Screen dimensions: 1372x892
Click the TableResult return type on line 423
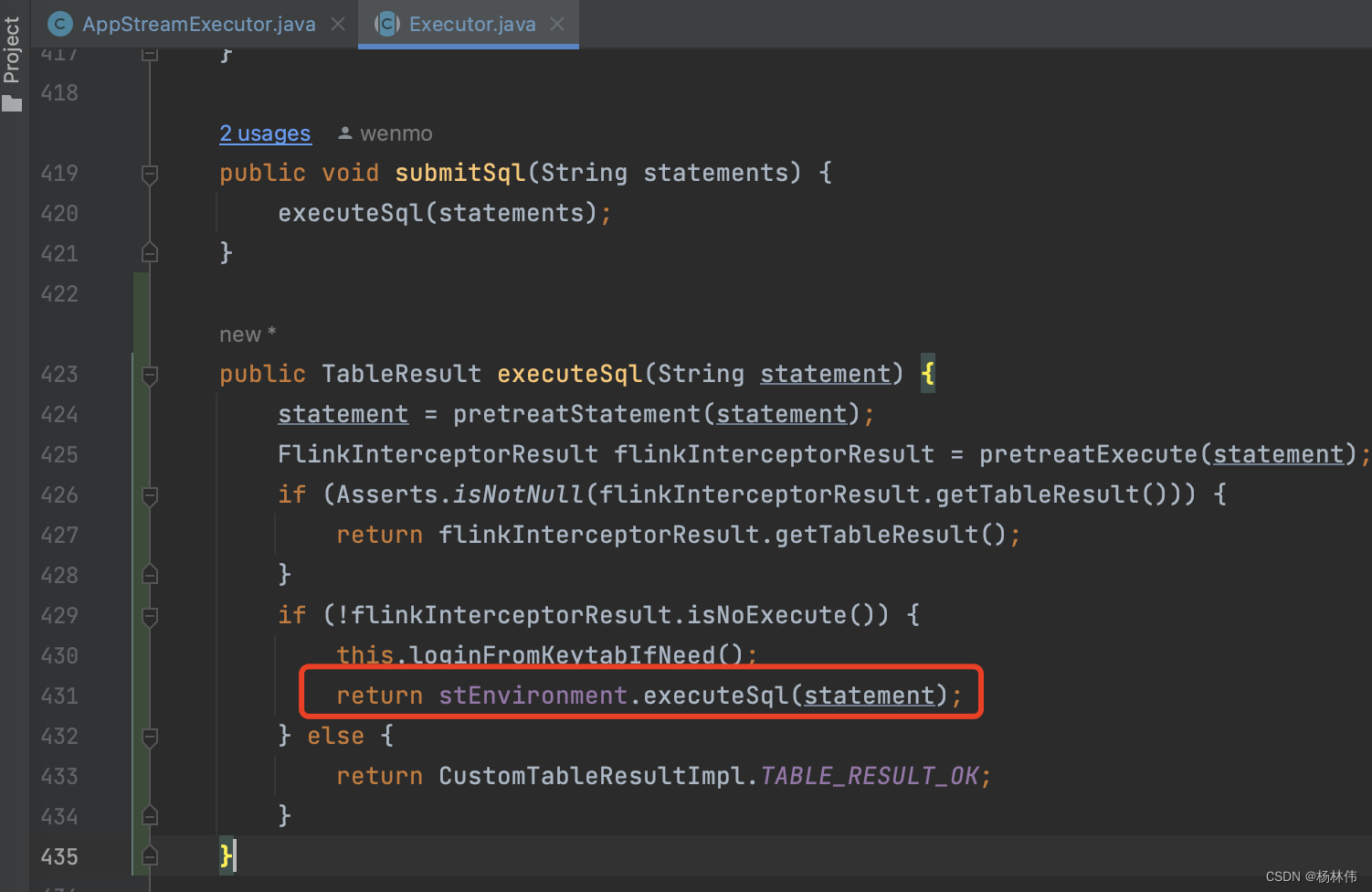[402, 374]
